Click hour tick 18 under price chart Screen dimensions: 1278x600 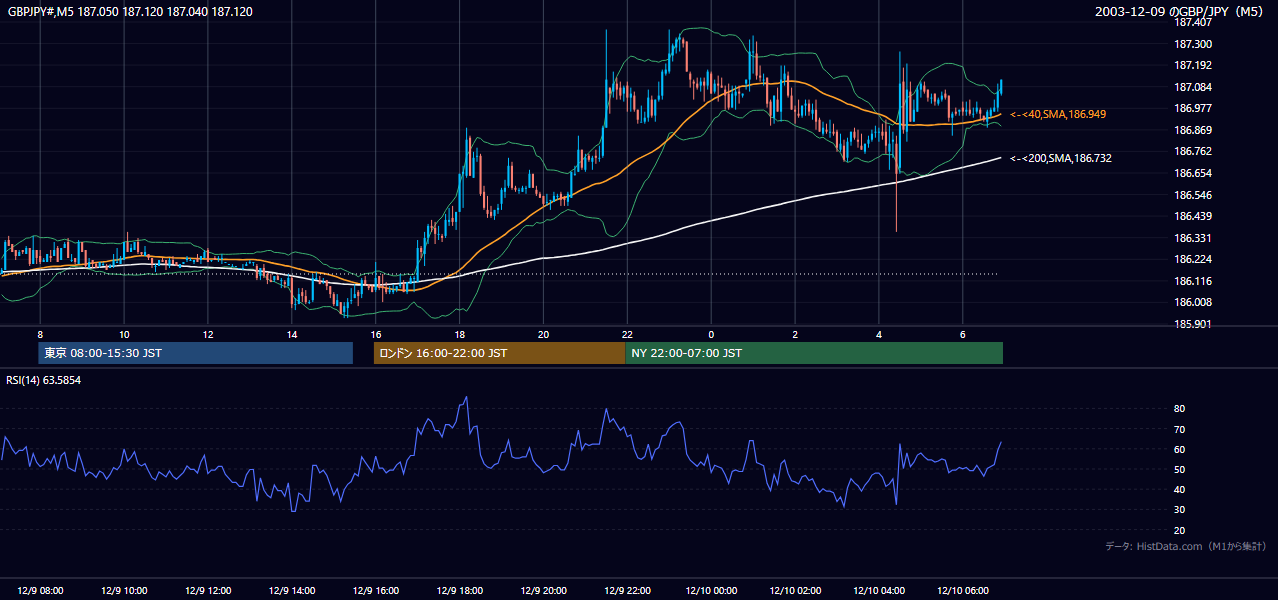tap(460, 334)
